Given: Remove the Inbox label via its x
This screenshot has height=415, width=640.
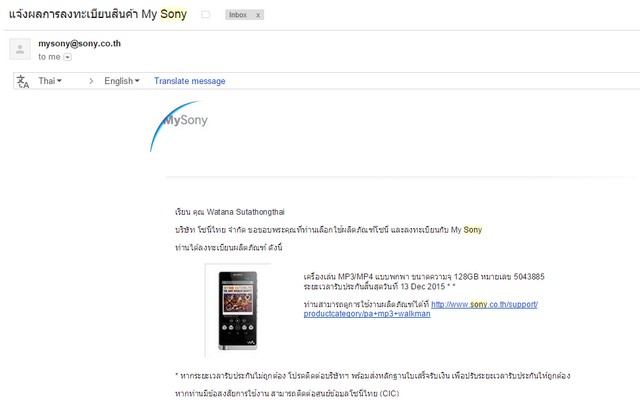Looking at the screenshot, I should [x=258, y=15].
